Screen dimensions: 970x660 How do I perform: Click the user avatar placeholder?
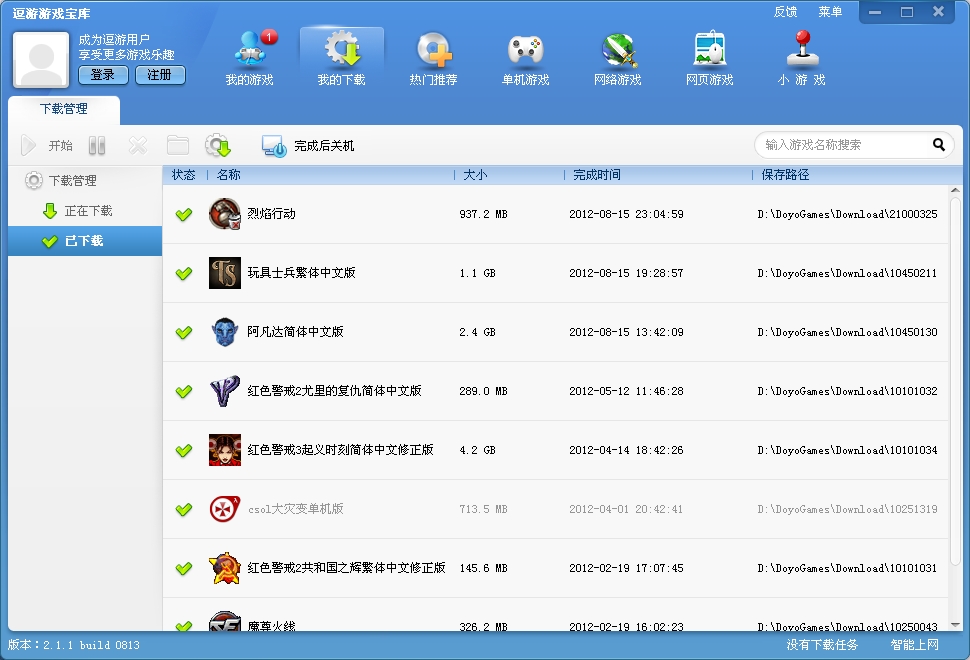(x=41, y=59)
